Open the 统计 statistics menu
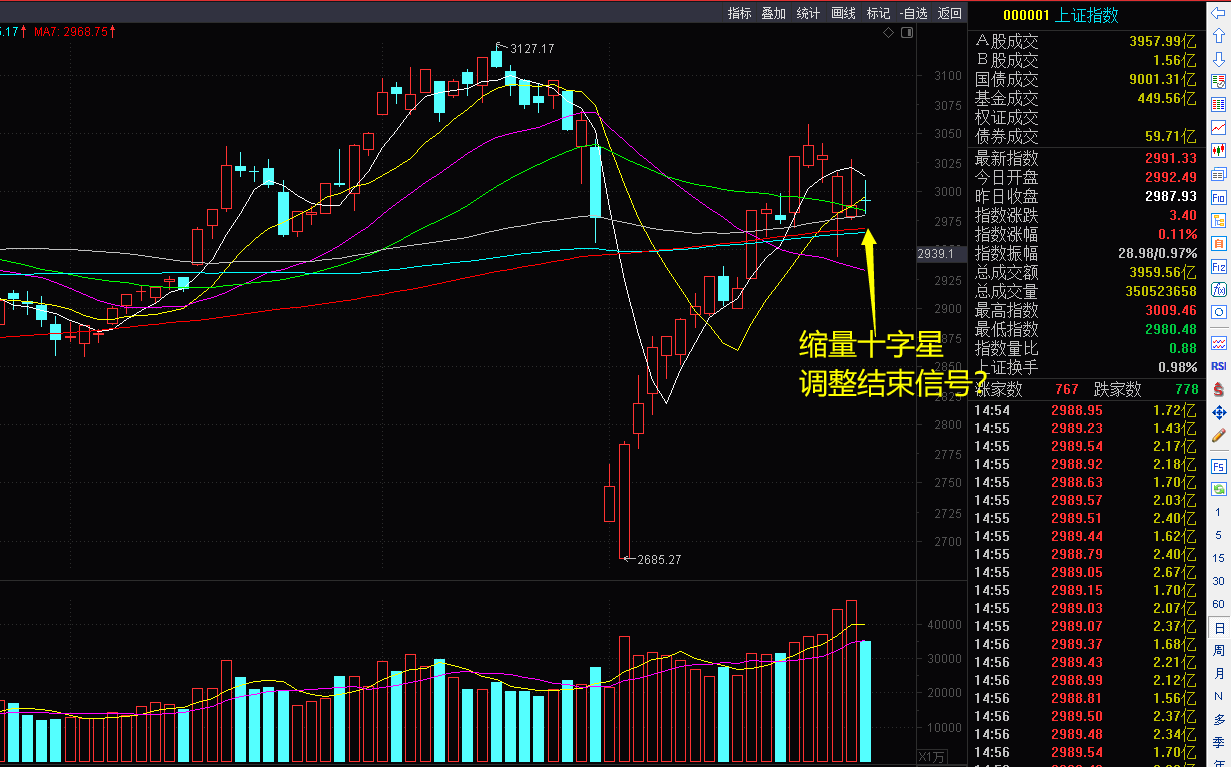The image size is (1231, 767). click(x=808, y=13)
